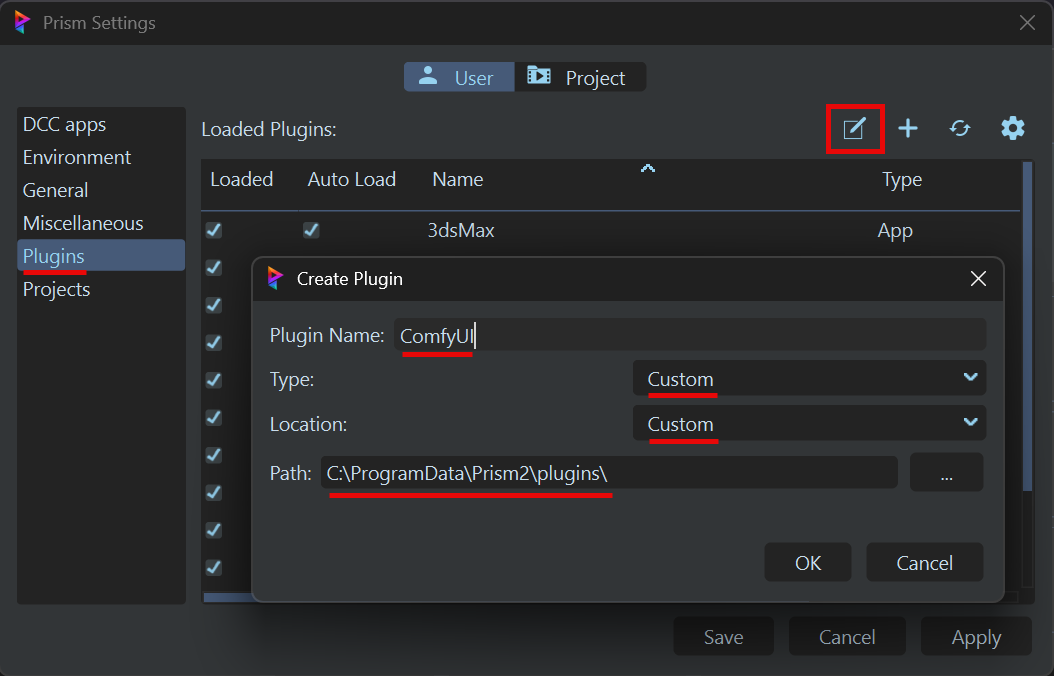Expand the Type dropdown
Viewport: 1054px width, 676px height.
pyautogui.click(x=809, y=379)
